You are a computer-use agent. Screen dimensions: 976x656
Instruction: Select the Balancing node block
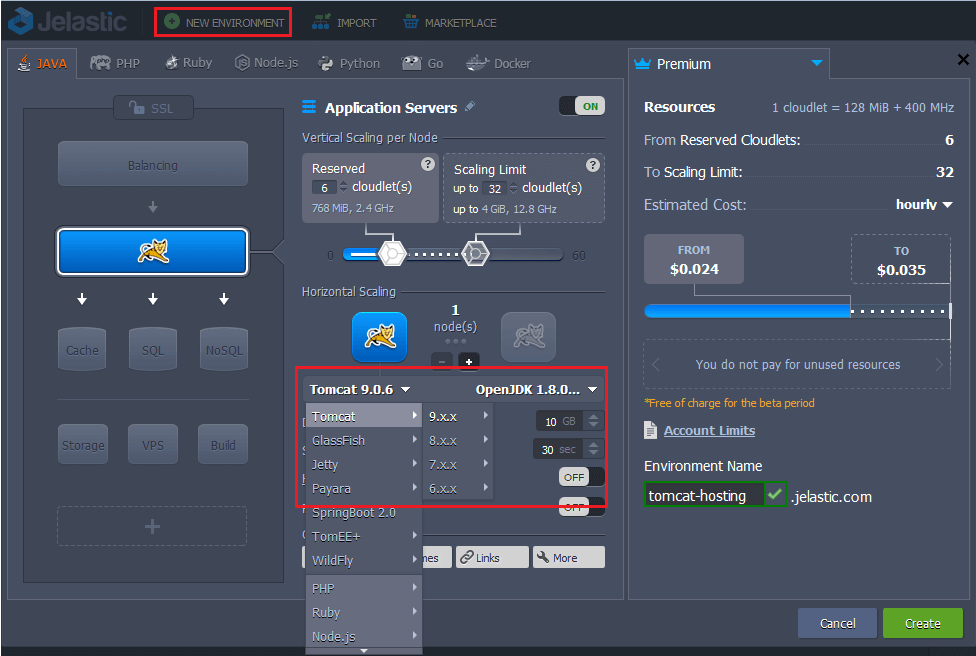click(x=153, y=164)
